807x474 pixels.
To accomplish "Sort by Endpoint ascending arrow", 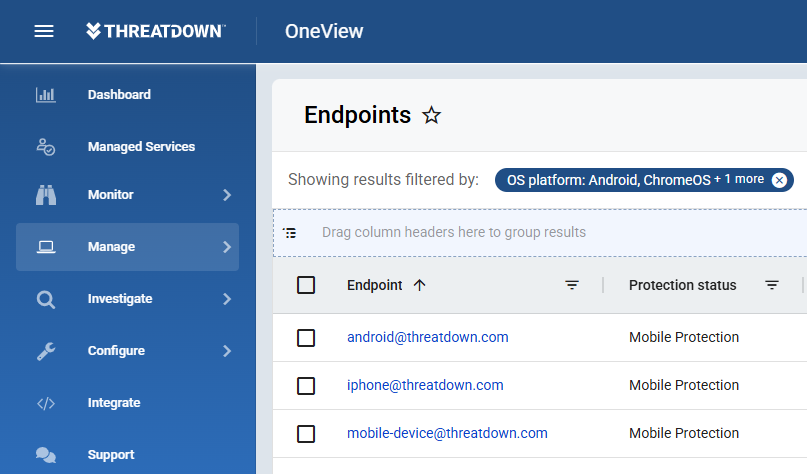I will [x=419, y=285].
